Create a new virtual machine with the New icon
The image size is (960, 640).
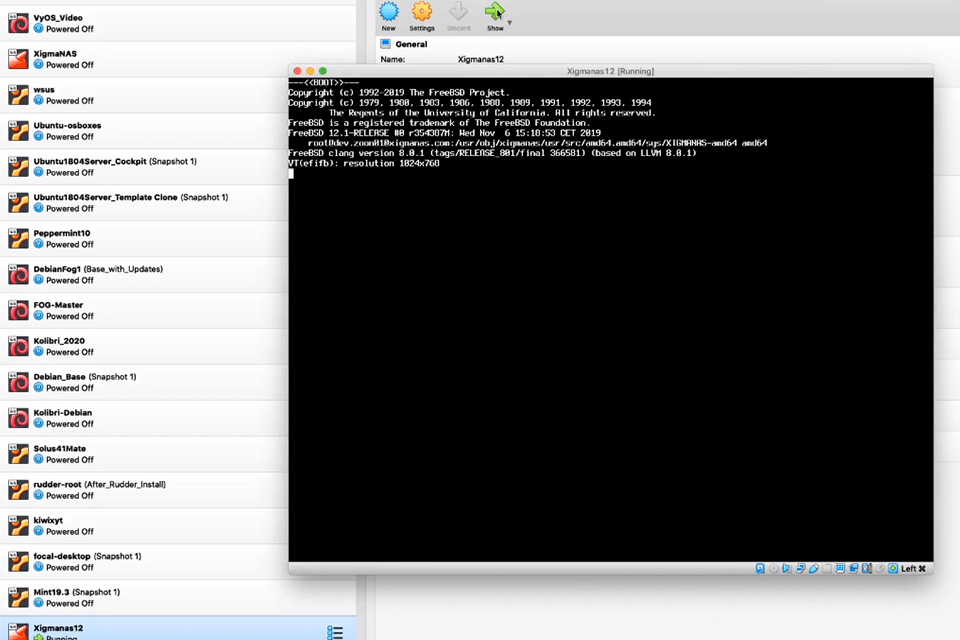pyautogui.click(x=389, y=13)
